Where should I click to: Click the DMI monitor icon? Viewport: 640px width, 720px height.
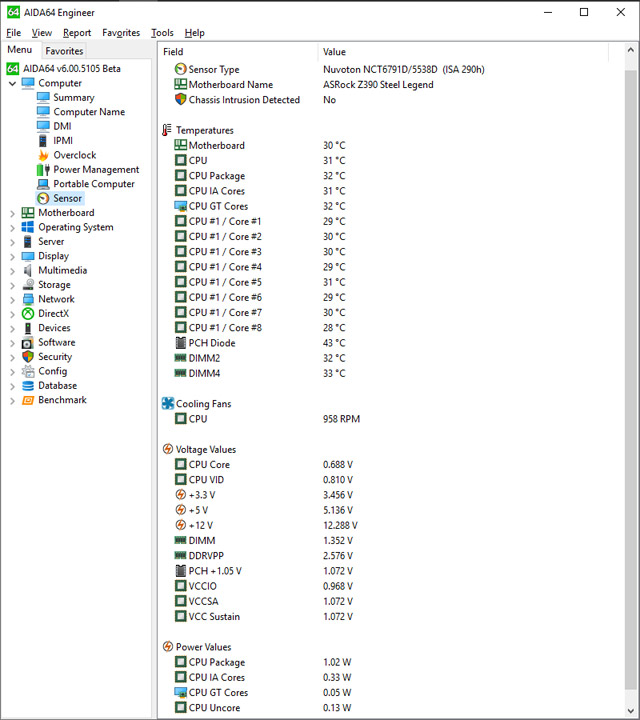click(x=43, y=126)
